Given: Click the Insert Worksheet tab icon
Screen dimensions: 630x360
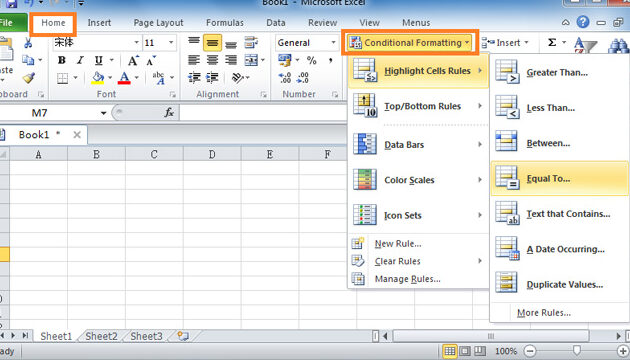Looking at the screenshot, I should click(183, 335).
